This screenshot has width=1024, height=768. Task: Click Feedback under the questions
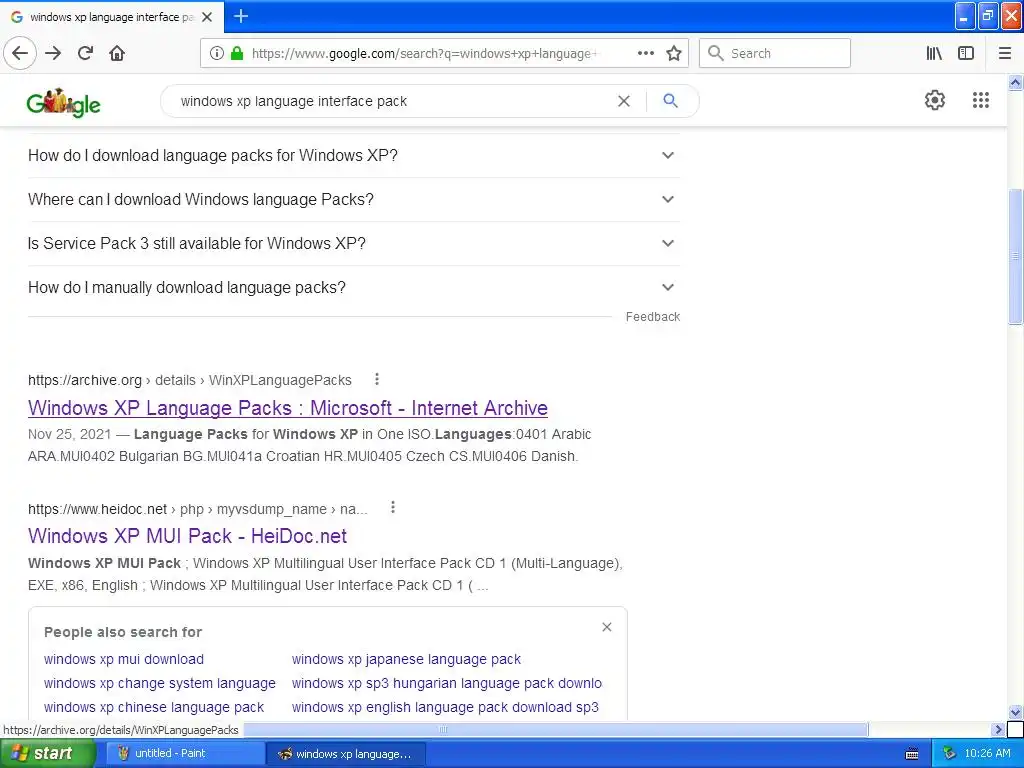(652, 317)
